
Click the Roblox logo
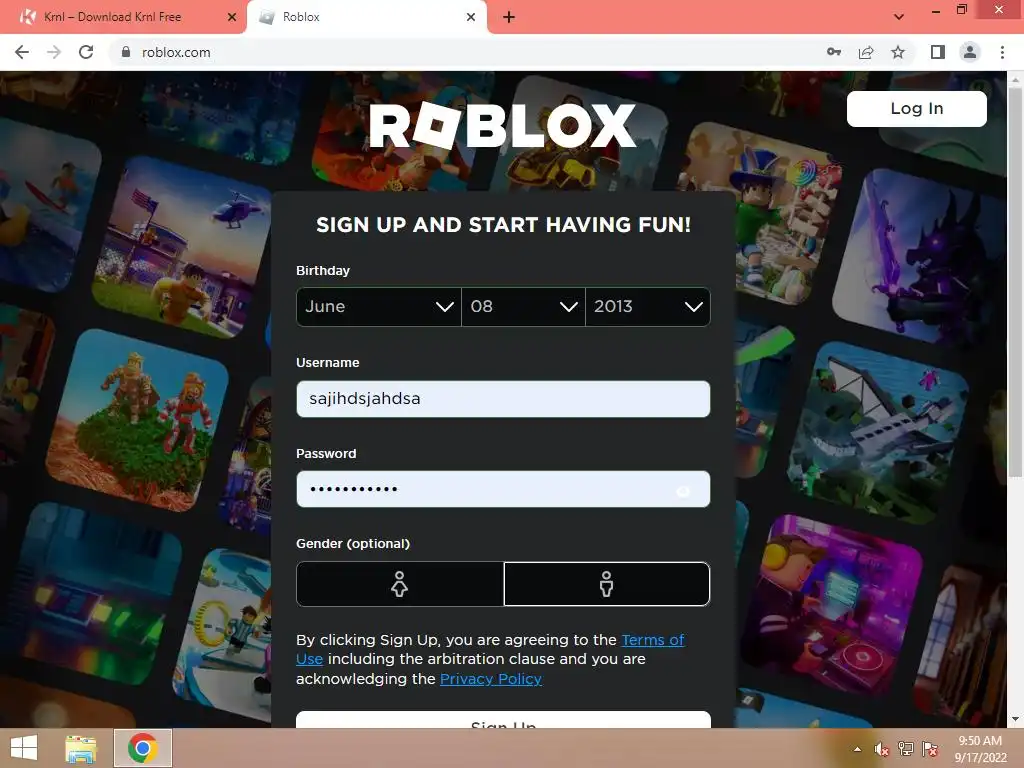[502, 126]
